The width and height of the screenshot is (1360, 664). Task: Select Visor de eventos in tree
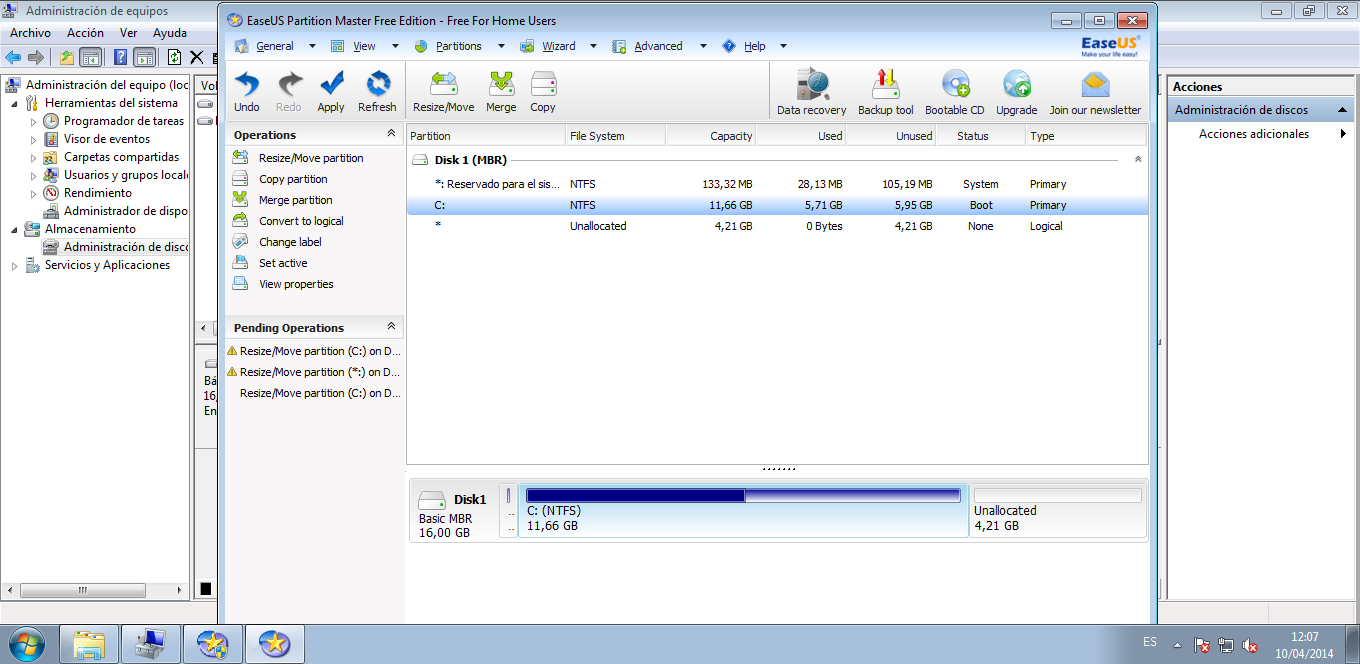(x=107, y=139)
